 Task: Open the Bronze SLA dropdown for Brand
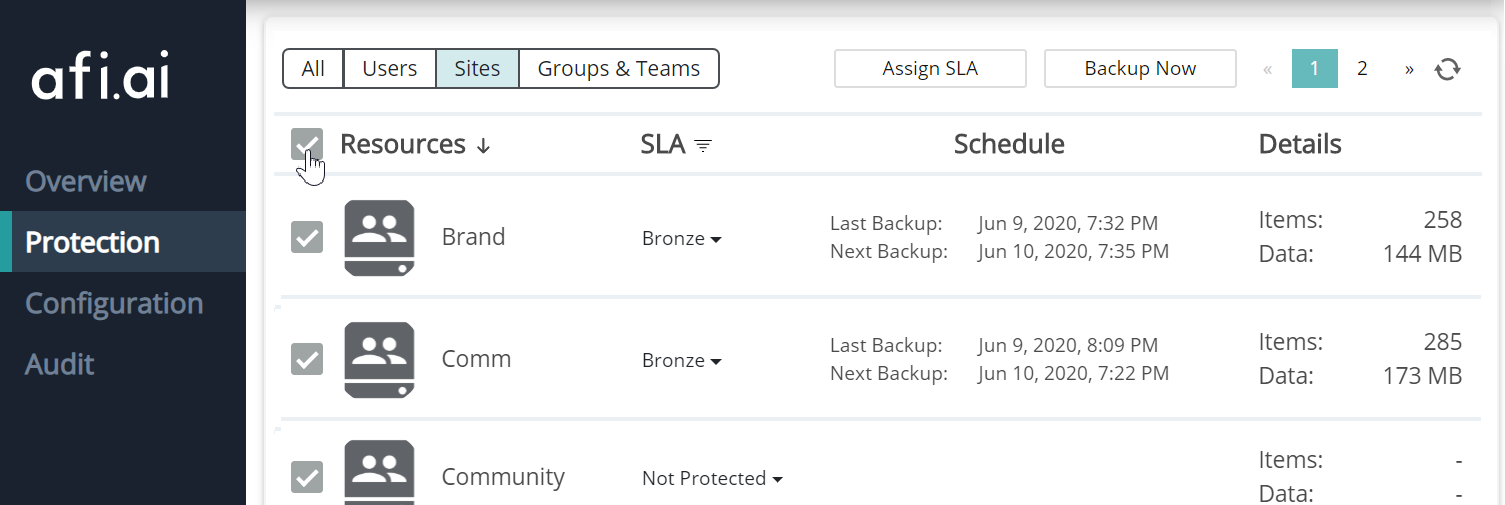click(681, 239)
